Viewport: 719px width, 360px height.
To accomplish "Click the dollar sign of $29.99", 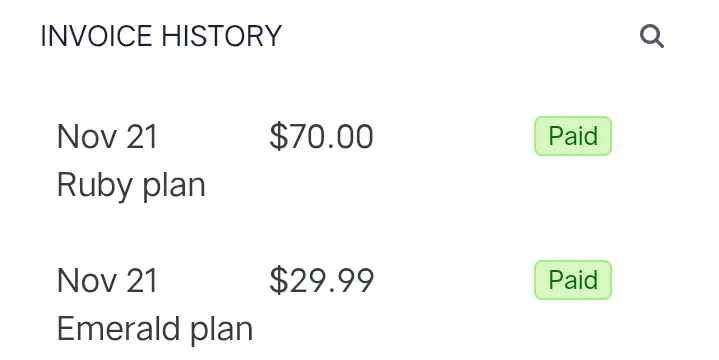I will 278,280.
